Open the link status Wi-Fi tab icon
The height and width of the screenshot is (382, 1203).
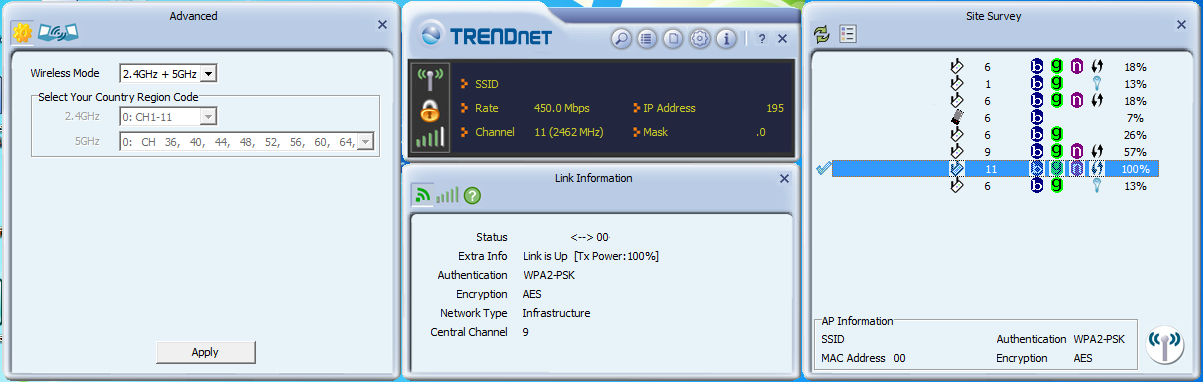pos(423,196)
